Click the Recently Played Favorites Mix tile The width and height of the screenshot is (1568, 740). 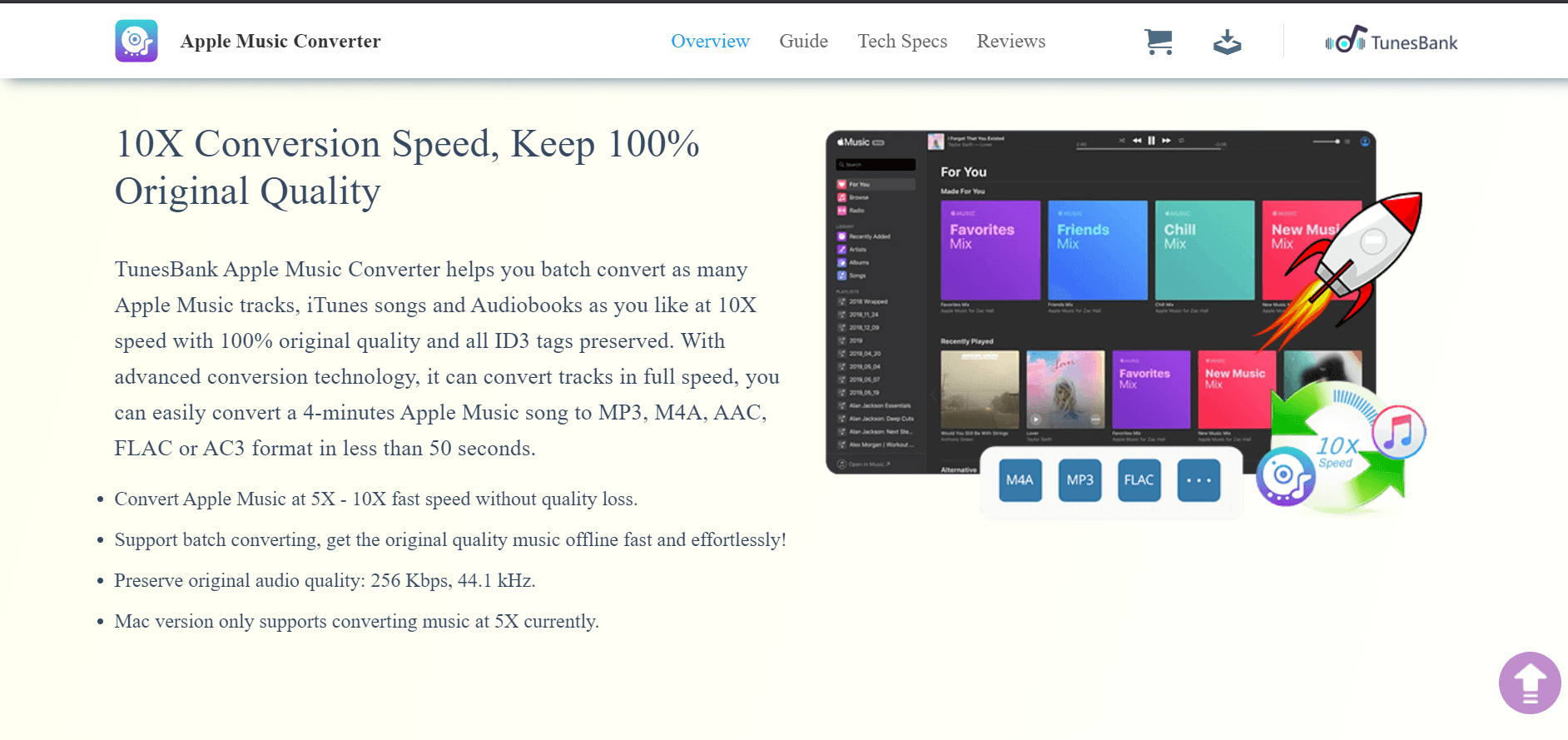1151,390
